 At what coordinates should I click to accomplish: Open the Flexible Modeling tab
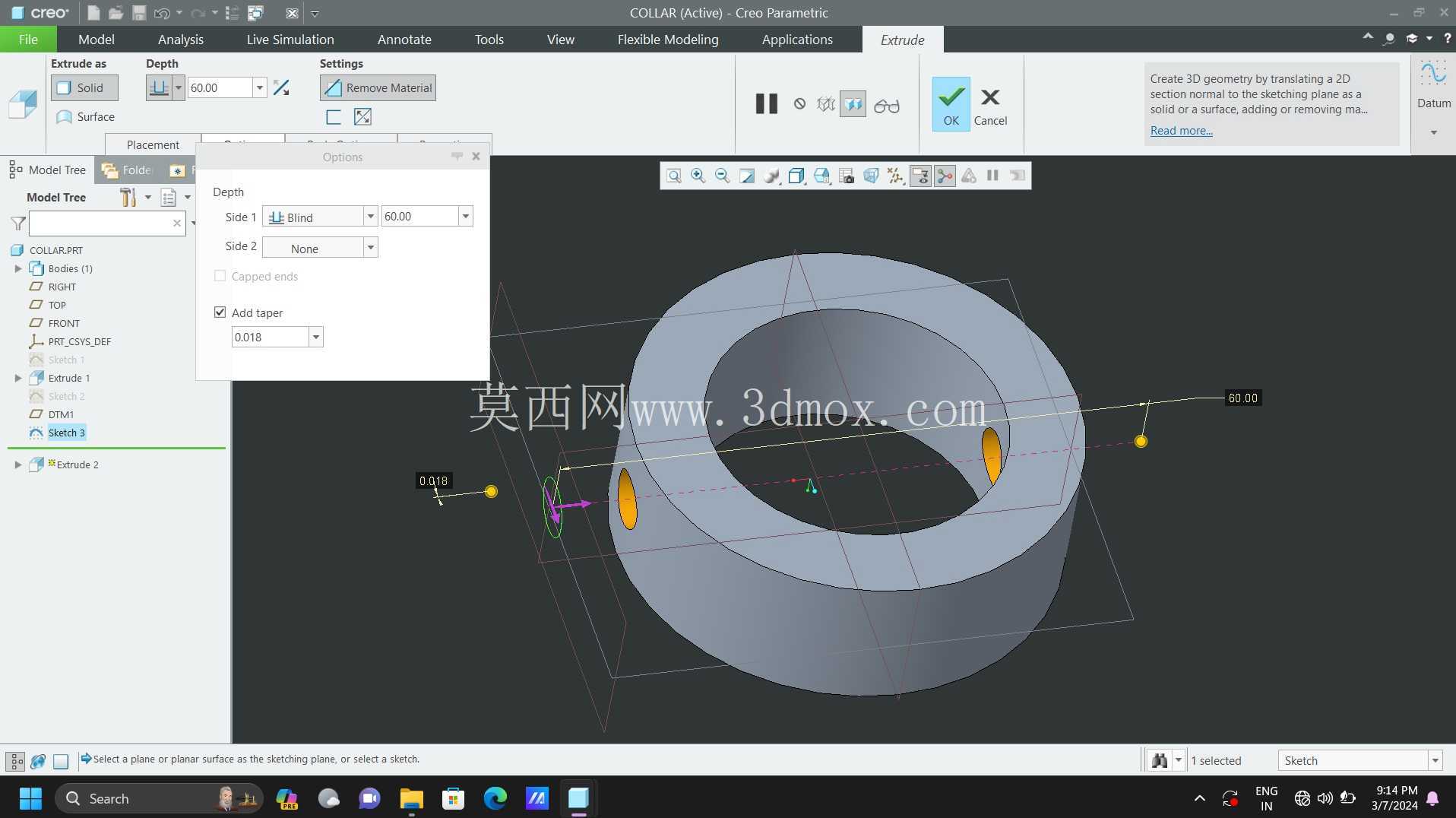pos(667,40)
